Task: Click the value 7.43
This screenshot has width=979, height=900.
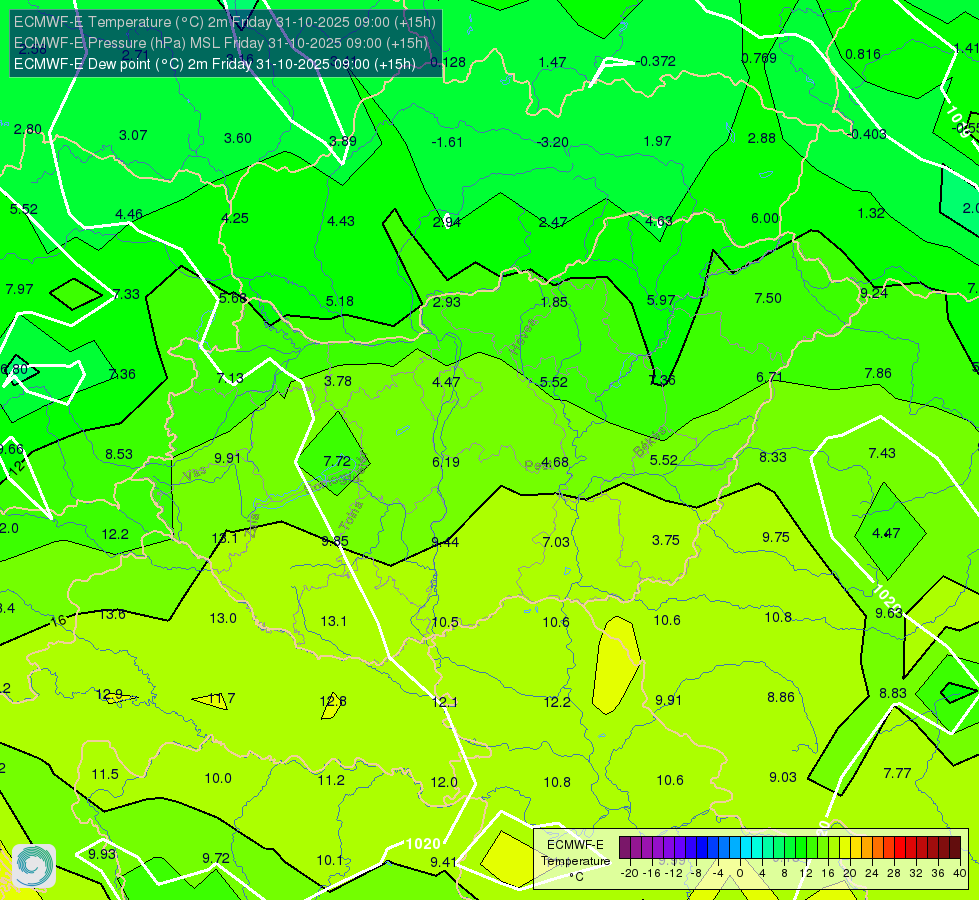Action: [x=882, y=453]
